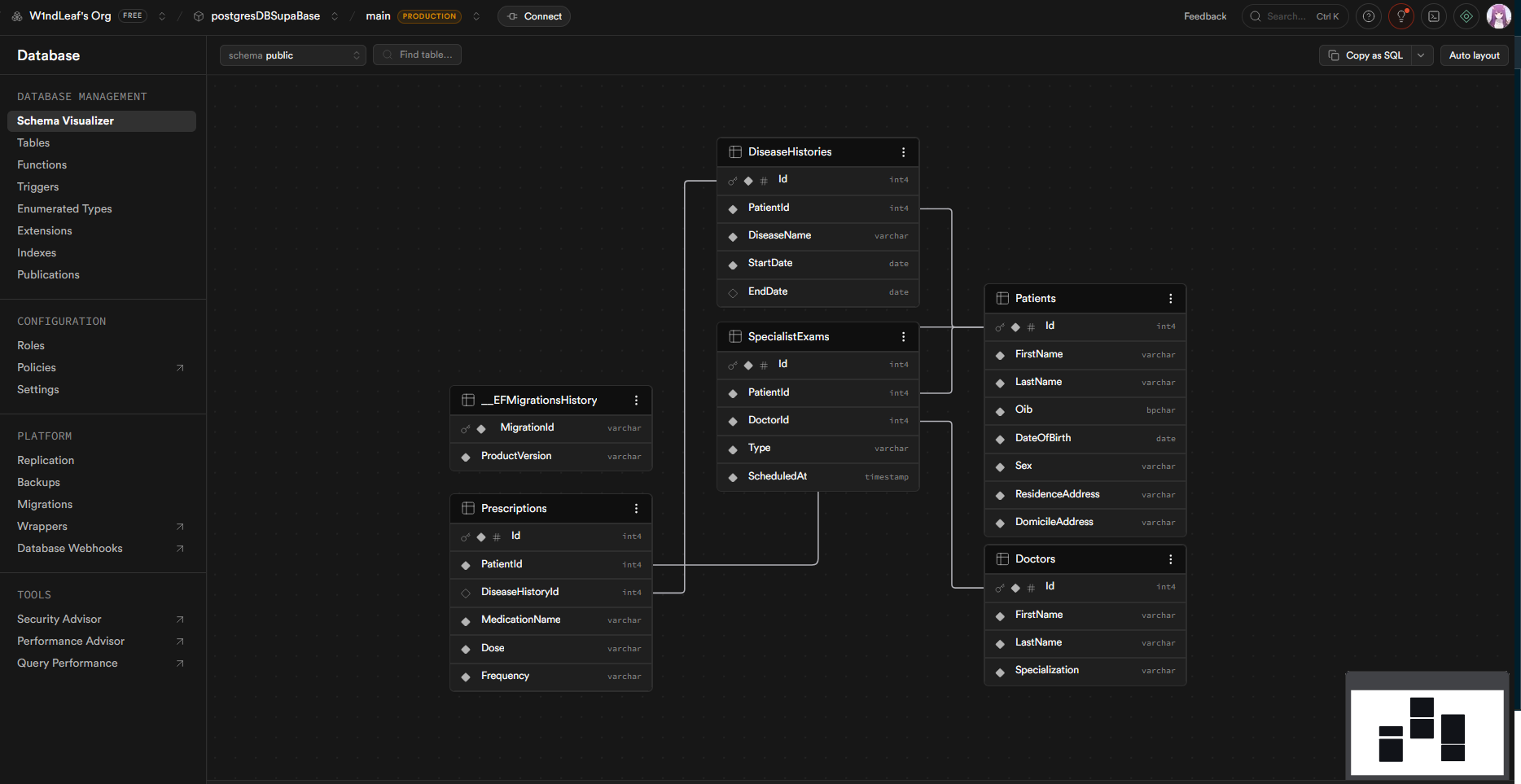
Task: Open the Doctors table options menu
Action: pyautogui.click(x=1171, y=559)
